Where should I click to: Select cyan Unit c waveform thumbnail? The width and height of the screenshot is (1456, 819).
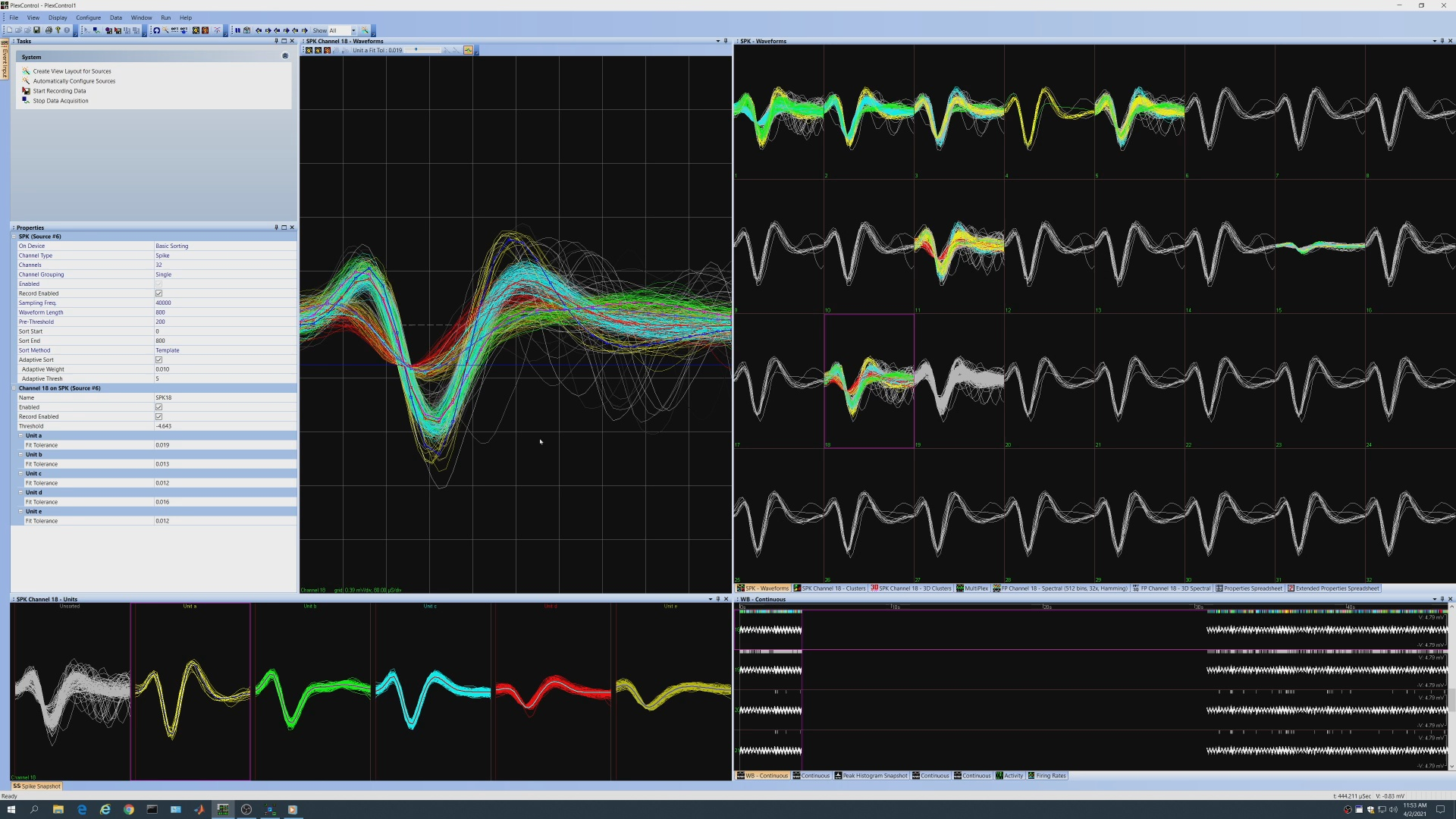coord(432,692)
